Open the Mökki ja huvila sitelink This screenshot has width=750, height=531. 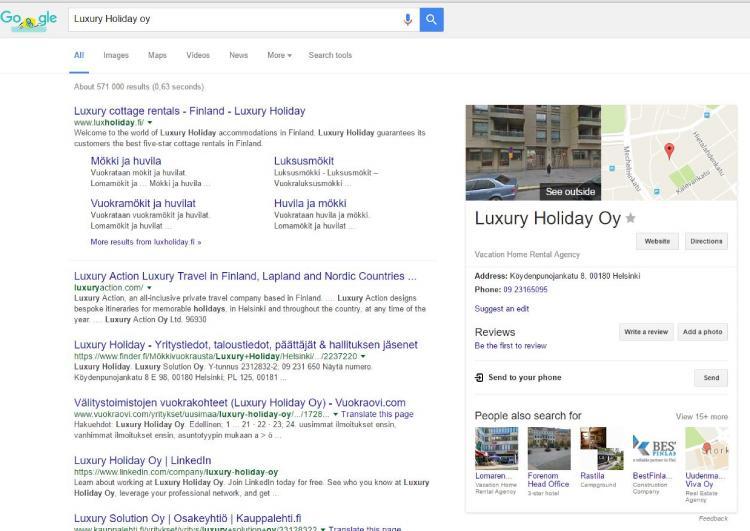[x=126, y=161]
